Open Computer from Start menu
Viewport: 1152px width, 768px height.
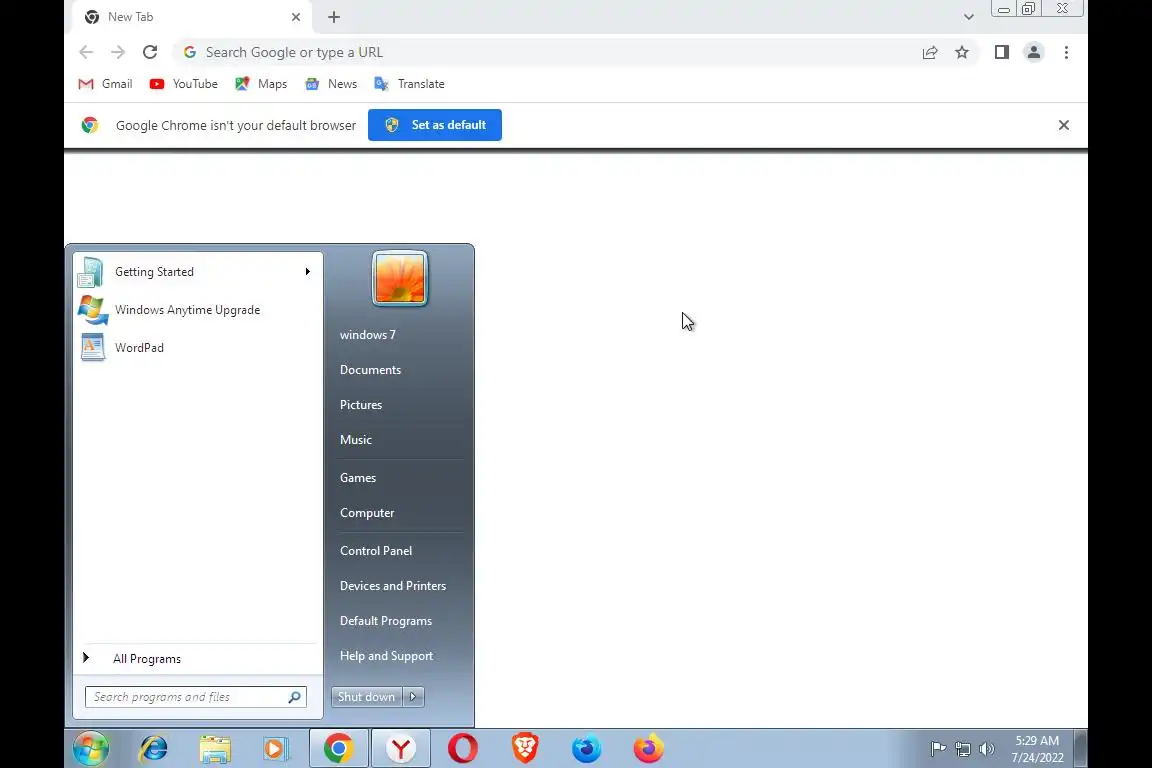367,513
